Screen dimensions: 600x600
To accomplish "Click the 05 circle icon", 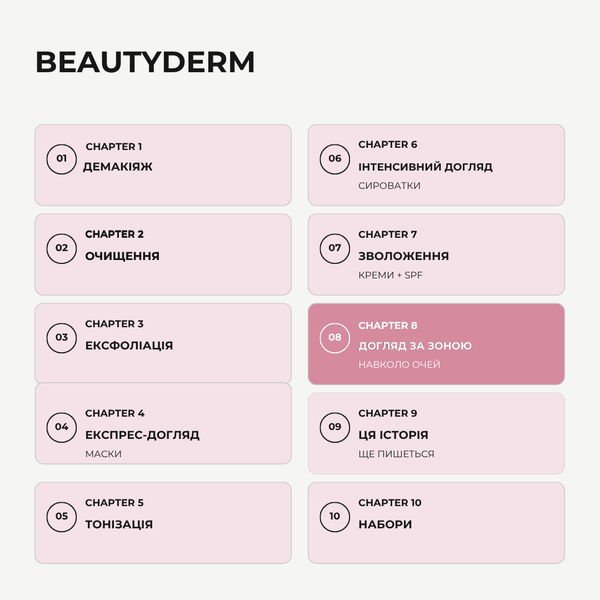I will coord(61,517).
